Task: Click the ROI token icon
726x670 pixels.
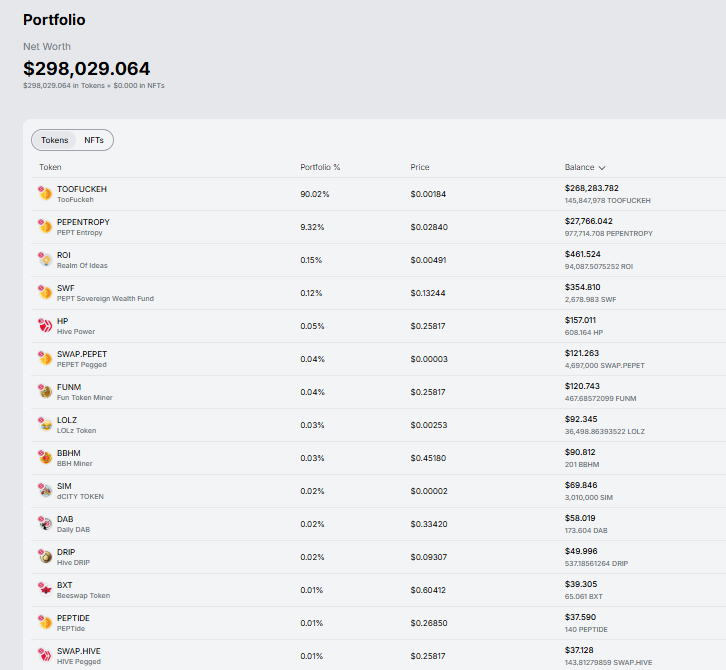Action: (45, 259)
